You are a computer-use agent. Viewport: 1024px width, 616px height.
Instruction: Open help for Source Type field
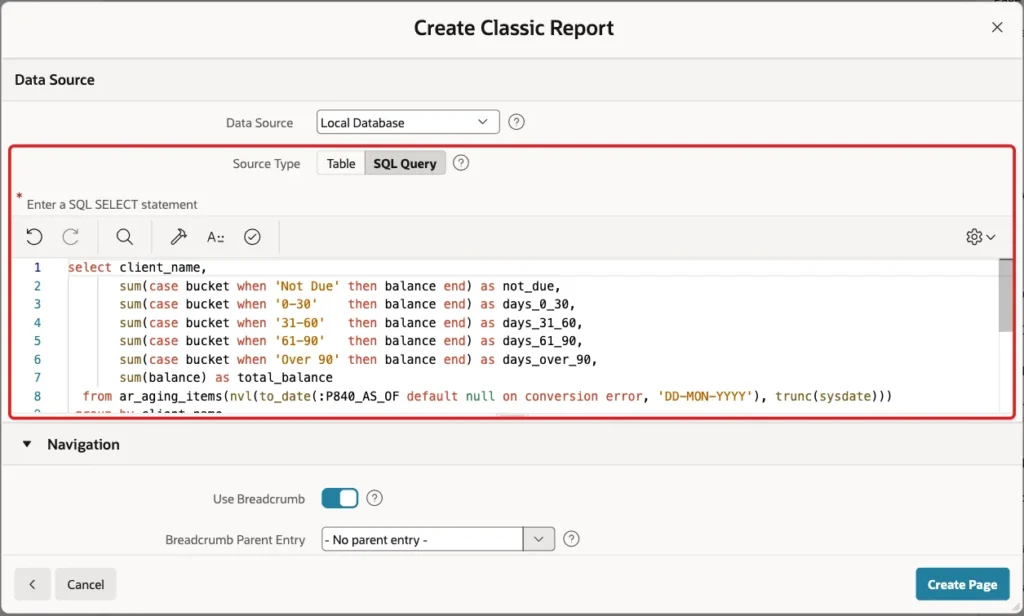[461, 163]
